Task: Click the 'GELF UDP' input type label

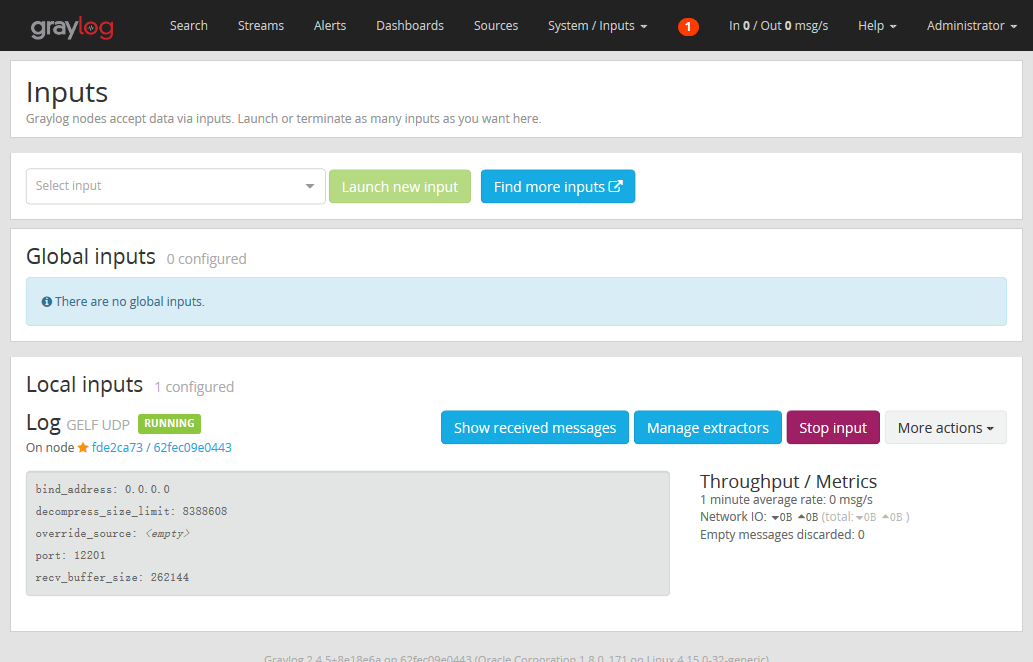Action: point(98,425)
